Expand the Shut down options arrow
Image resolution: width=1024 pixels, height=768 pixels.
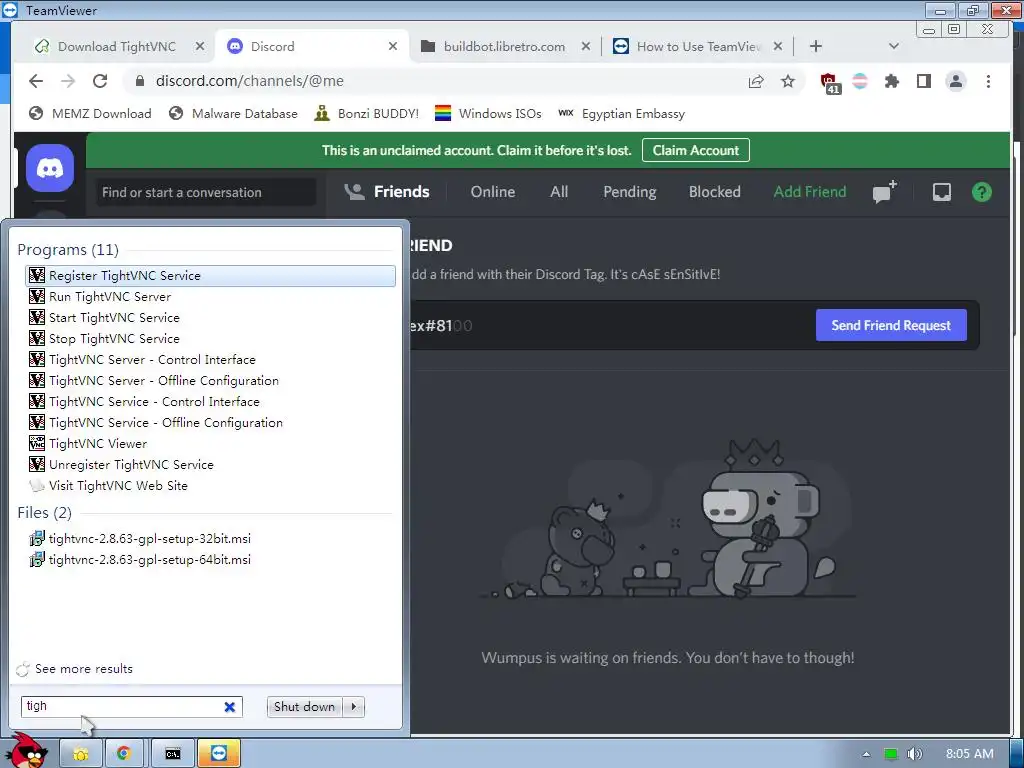point(354,707)
